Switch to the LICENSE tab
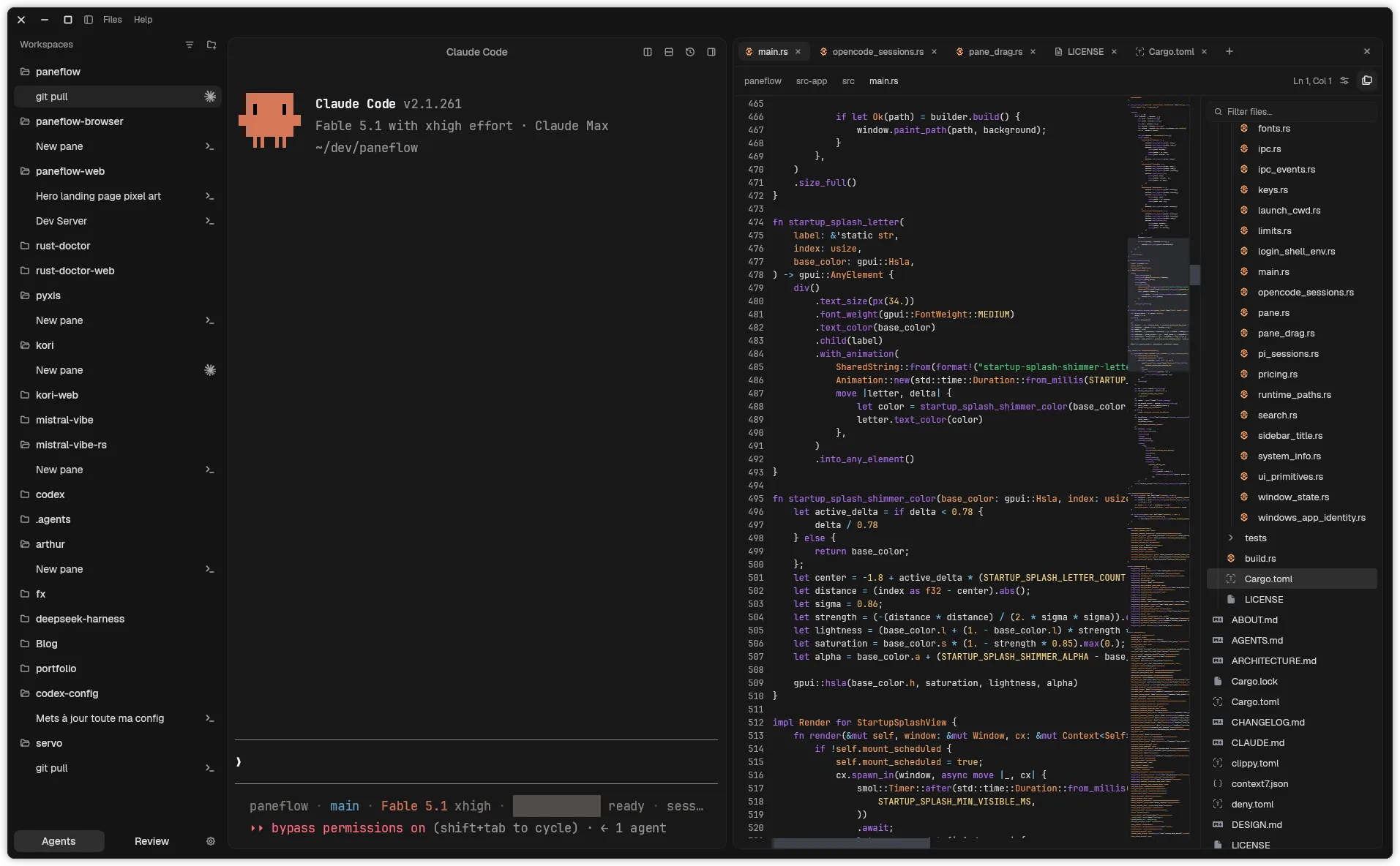This screenshot has height=866, width=1400. tap(1085, 52)
